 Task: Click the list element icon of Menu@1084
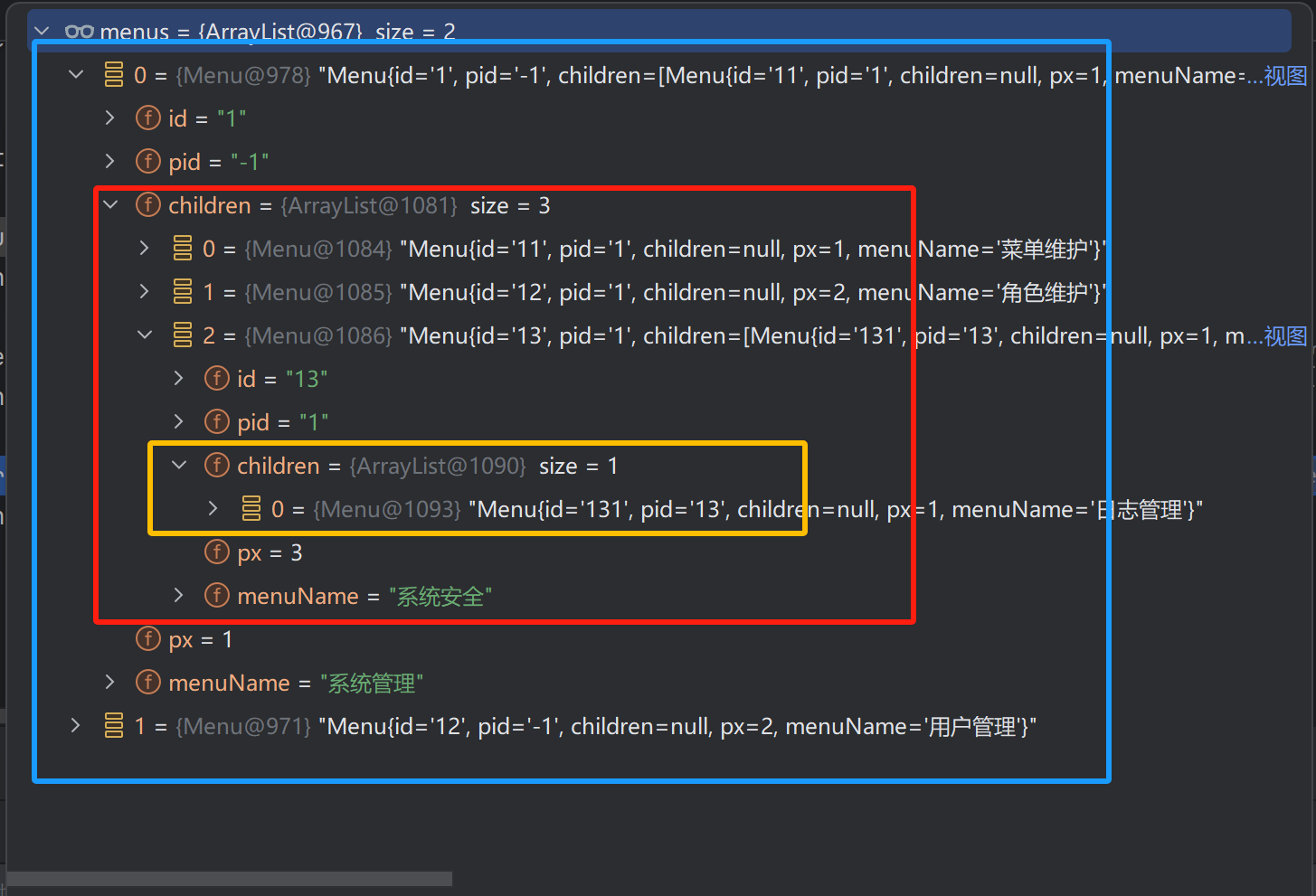tap(183, 249)
